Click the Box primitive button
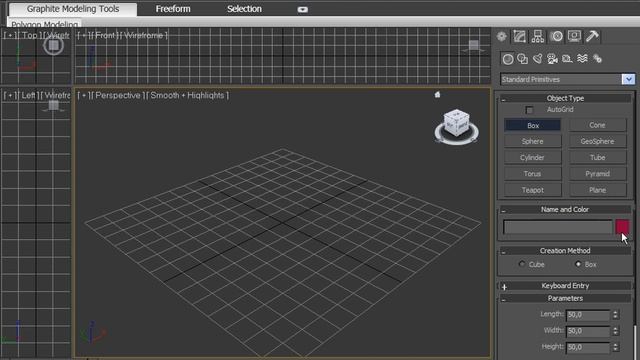 [x=533, y=125]
